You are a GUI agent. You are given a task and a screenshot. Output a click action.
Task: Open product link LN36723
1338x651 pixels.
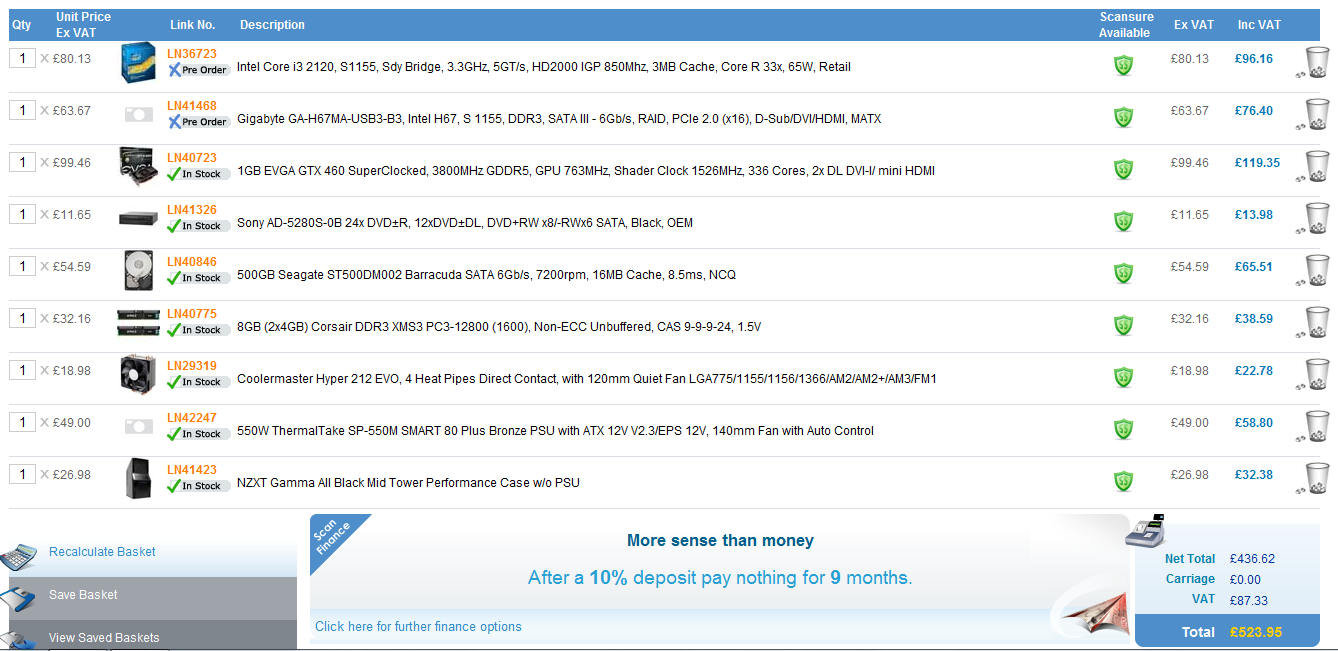(x=192, y=54)
